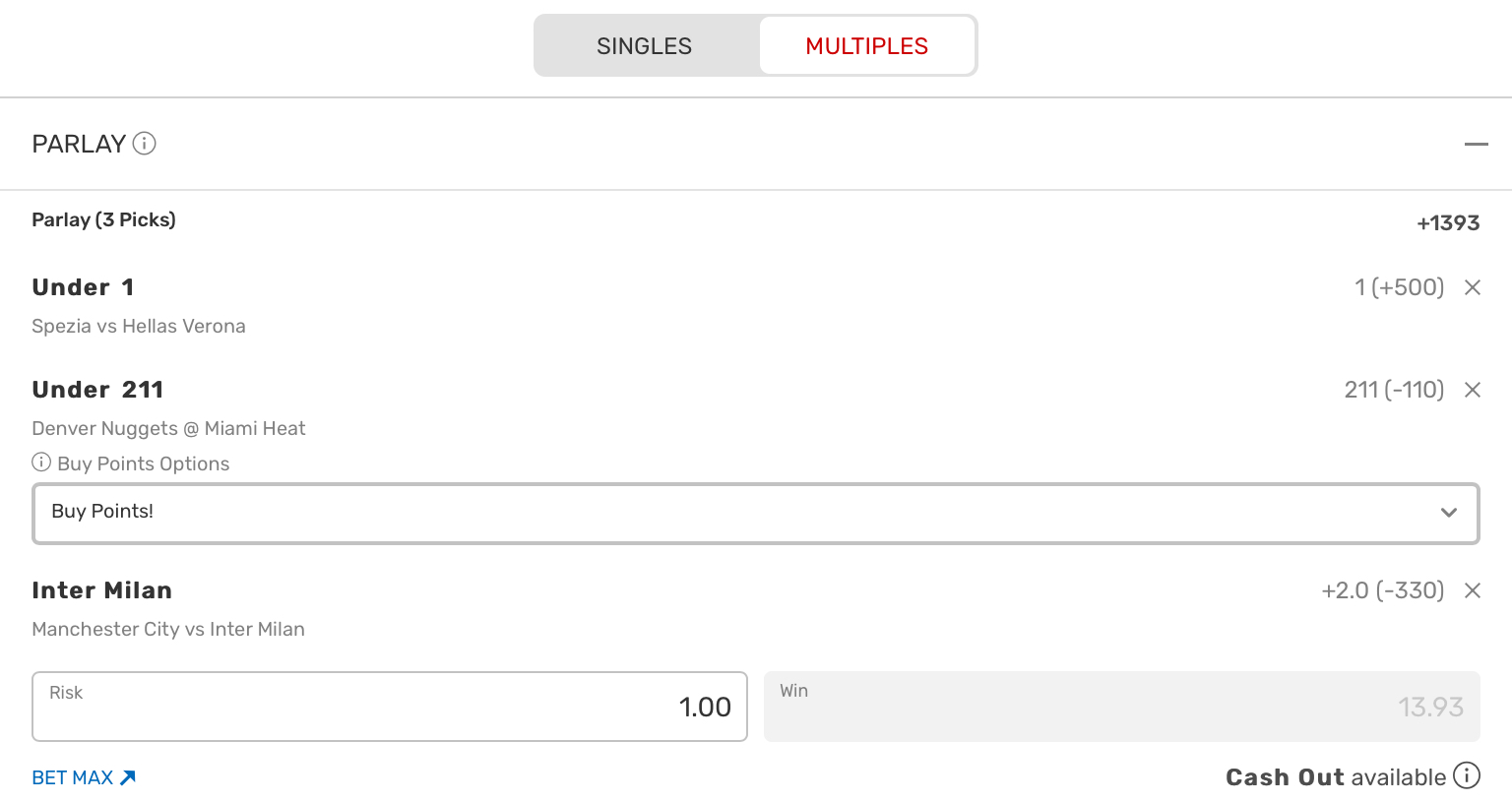This screenshot has width=1512, height=803.
Task: Click the Cash Out info icon
Action: pyautogui.click(x=1467, y=775)
